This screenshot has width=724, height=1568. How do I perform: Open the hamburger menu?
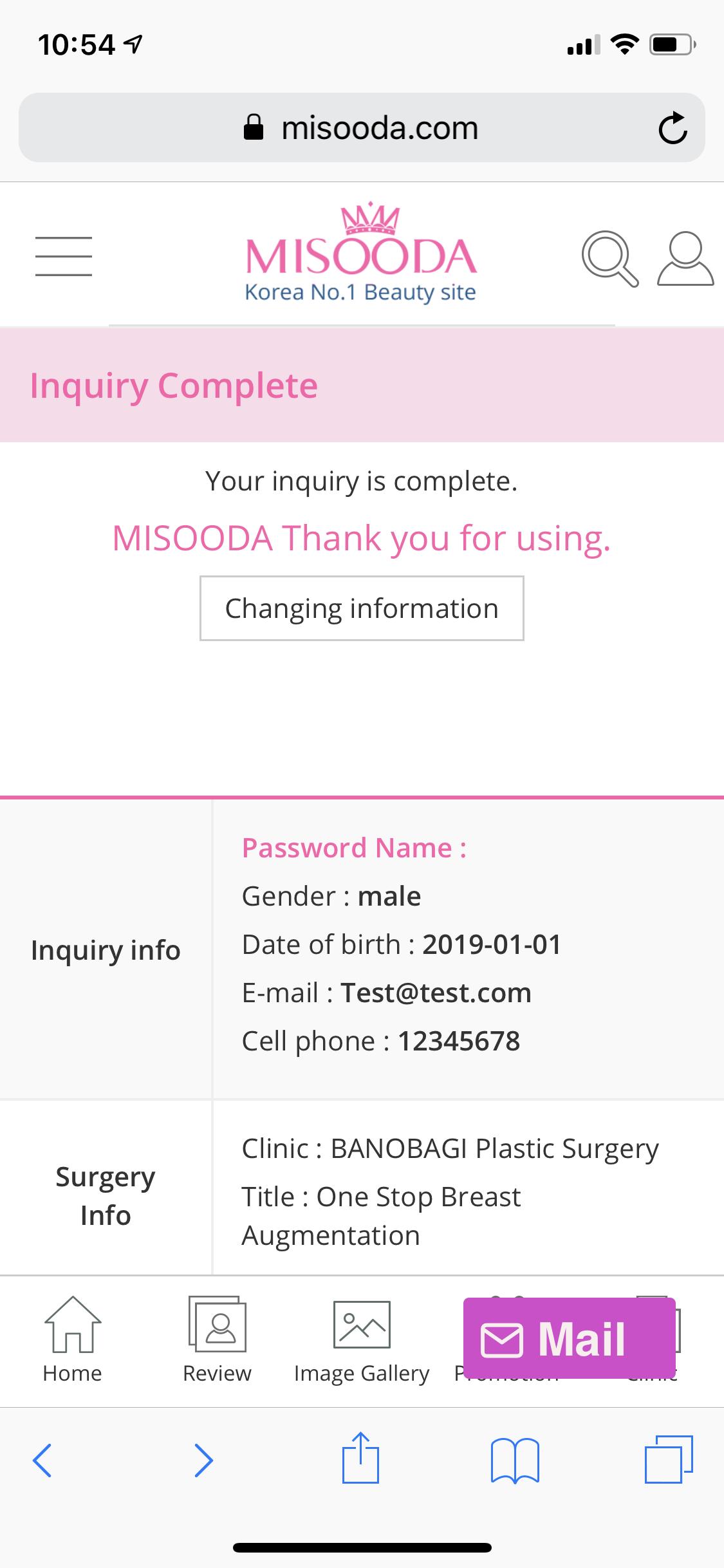pos(63,256)
